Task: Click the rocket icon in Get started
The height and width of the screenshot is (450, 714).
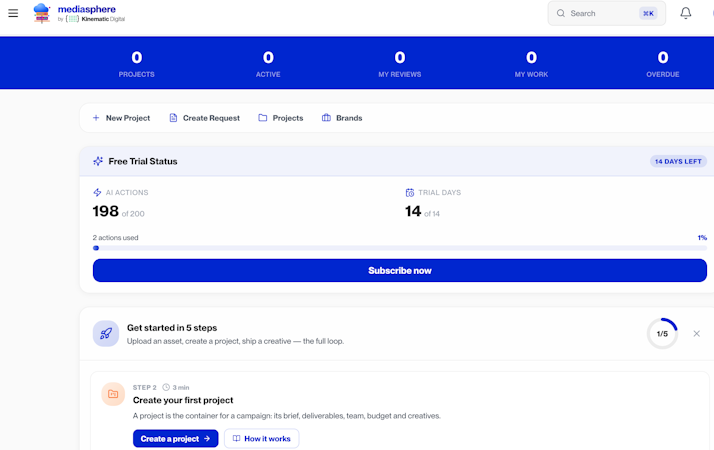Action: point(106,333)
